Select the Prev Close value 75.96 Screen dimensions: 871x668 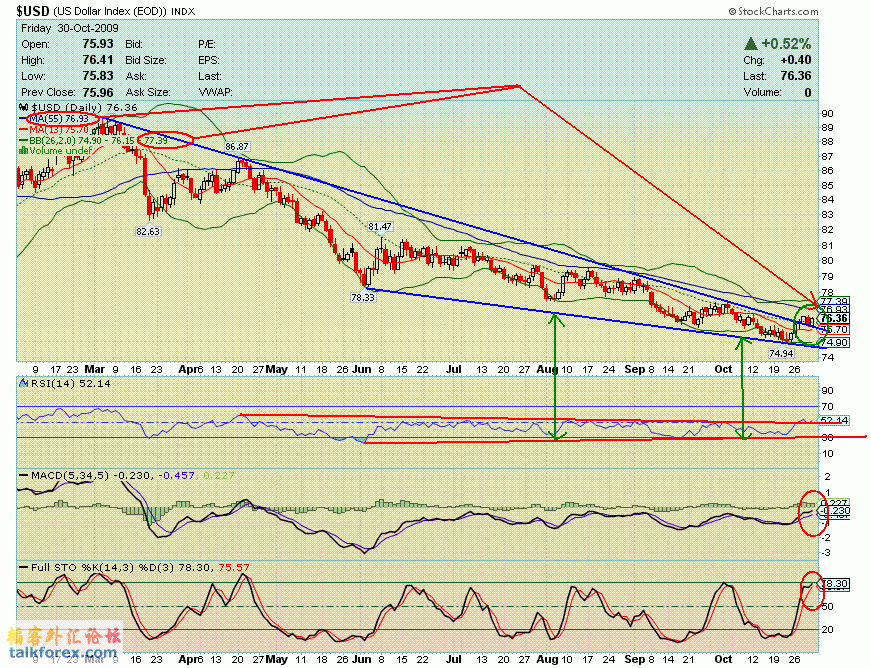pos(98,92)
